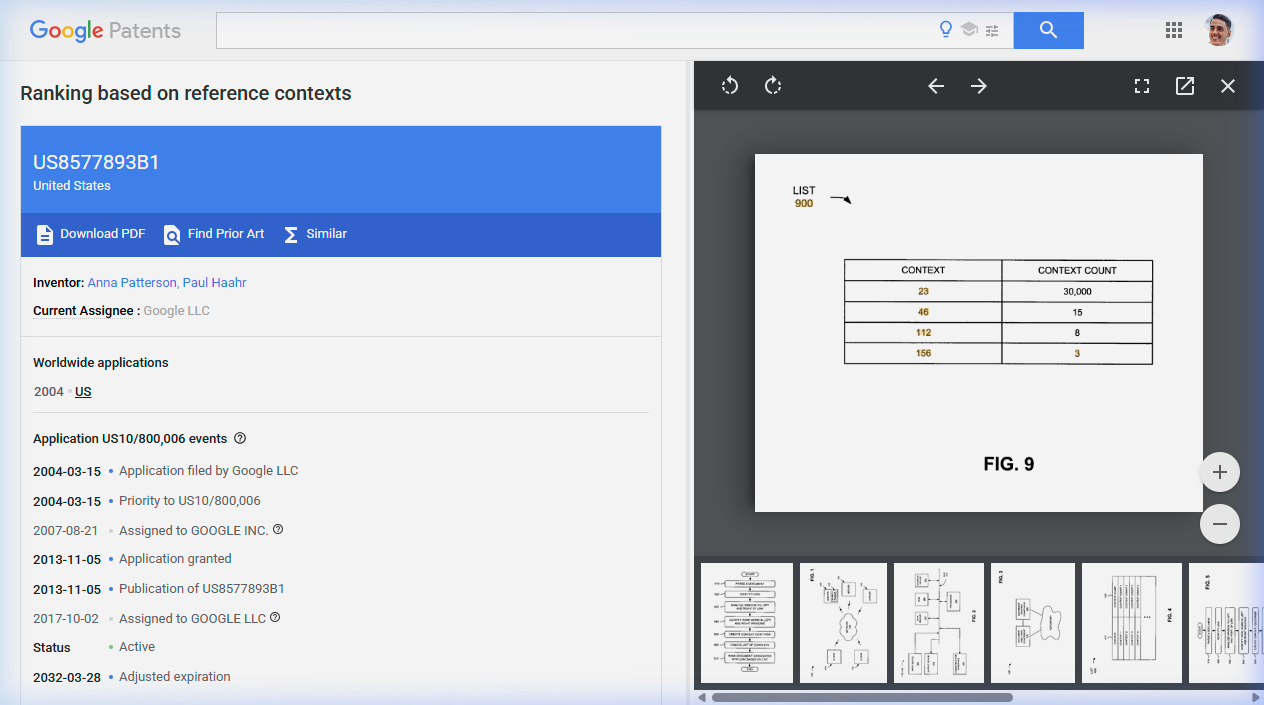
Task: Open inventor Anna Patterson link
Action: (x=132, y=283)
